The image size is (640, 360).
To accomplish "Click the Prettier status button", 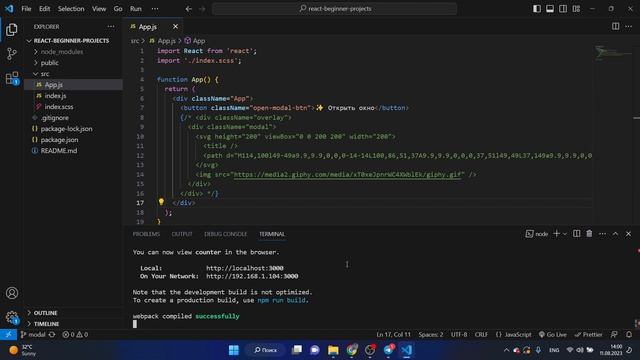I will [x=588, y=334].
